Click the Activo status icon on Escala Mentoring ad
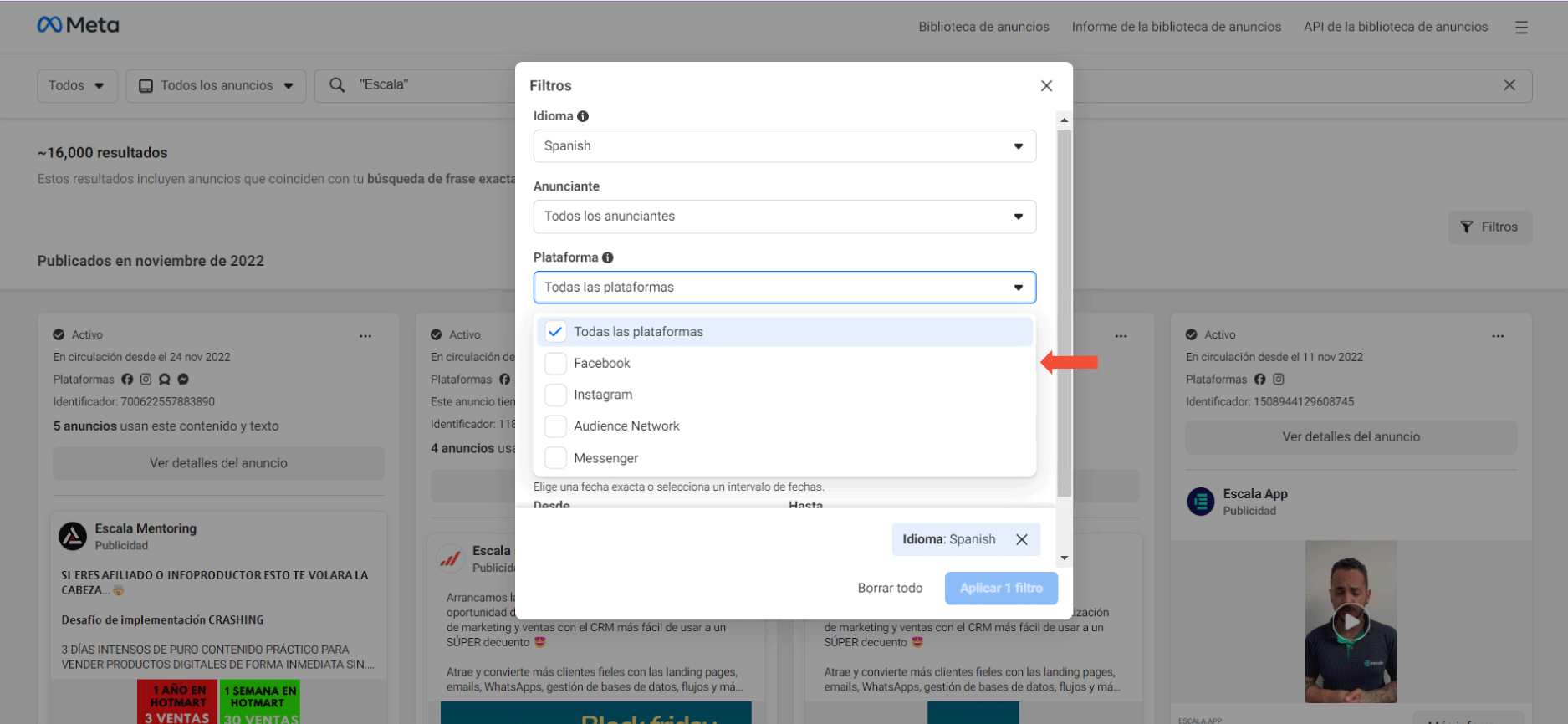Screen dimensions: 1568x724 (59, 334)
